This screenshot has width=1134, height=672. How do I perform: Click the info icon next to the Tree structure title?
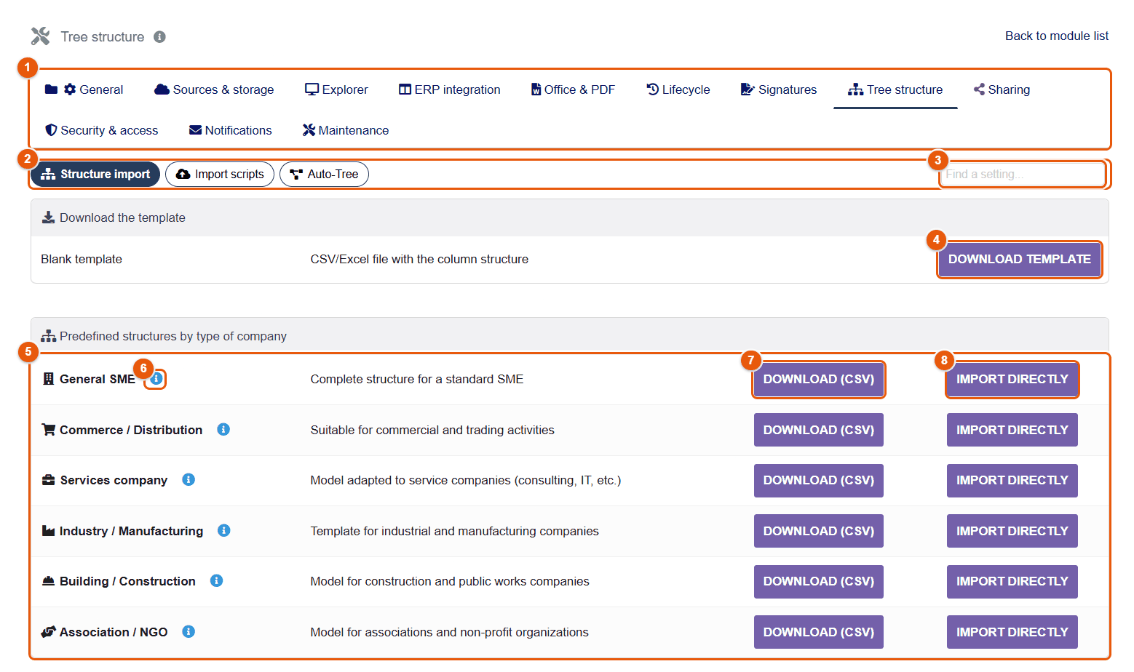tap(160, 37)
